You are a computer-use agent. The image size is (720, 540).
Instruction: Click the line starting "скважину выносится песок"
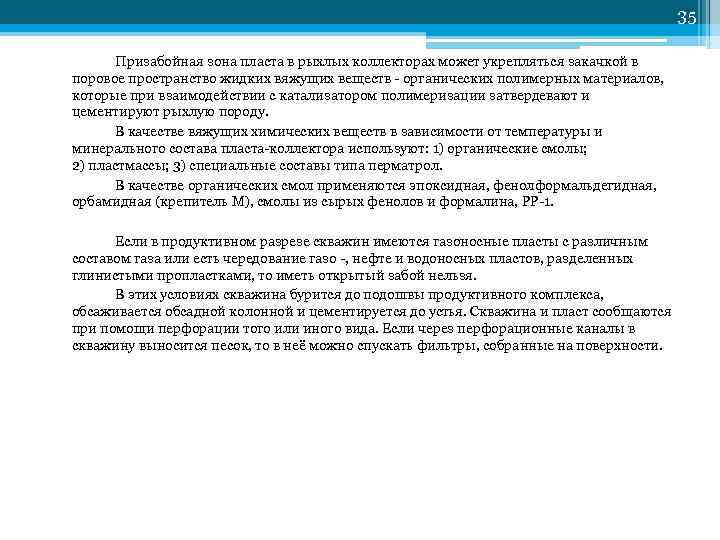[368, 346]
